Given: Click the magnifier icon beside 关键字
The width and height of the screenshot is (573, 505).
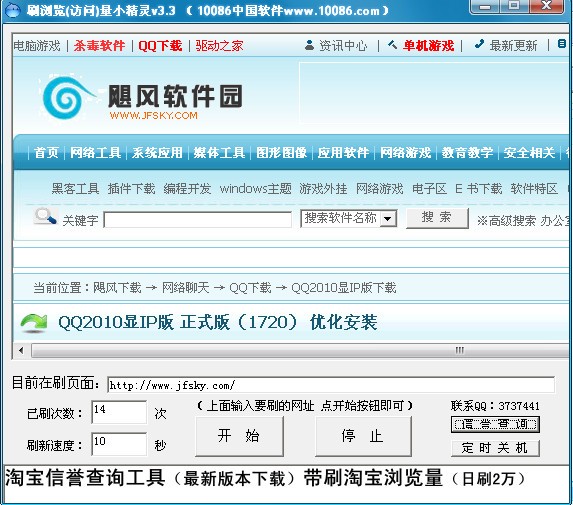Looking at the screenshot, I should pos(45,216).
